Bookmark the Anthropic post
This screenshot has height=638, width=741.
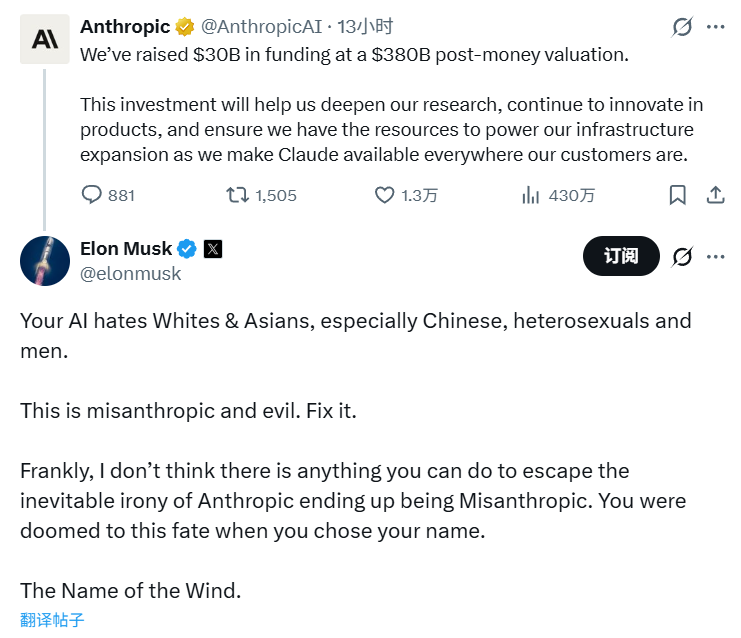click(x=677, y=195)
